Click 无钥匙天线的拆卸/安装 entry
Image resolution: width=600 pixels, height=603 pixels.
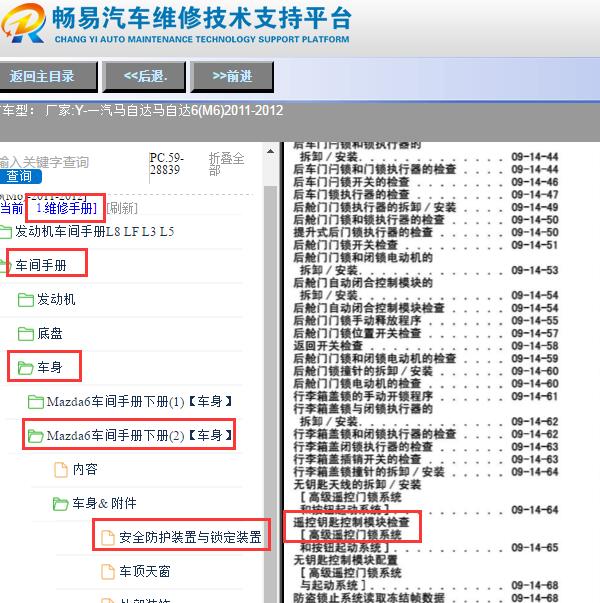(357, 485)
